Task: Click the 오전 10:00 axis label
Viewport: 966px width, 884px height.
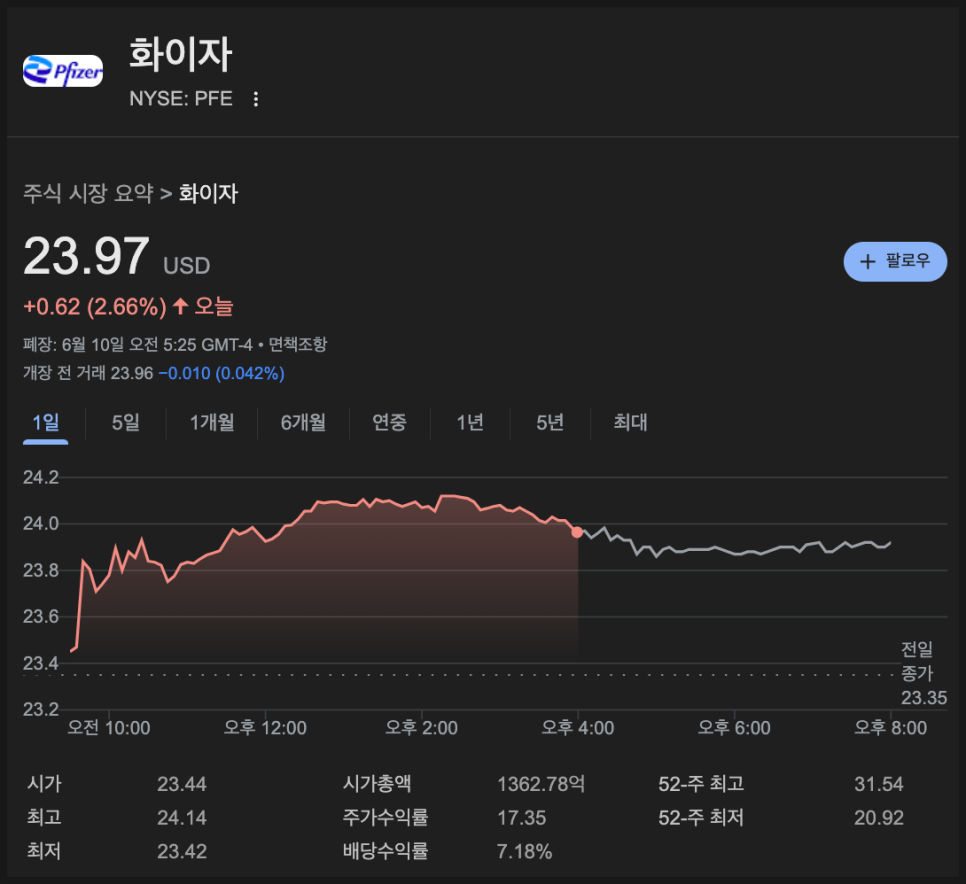Action: point(108,728)
